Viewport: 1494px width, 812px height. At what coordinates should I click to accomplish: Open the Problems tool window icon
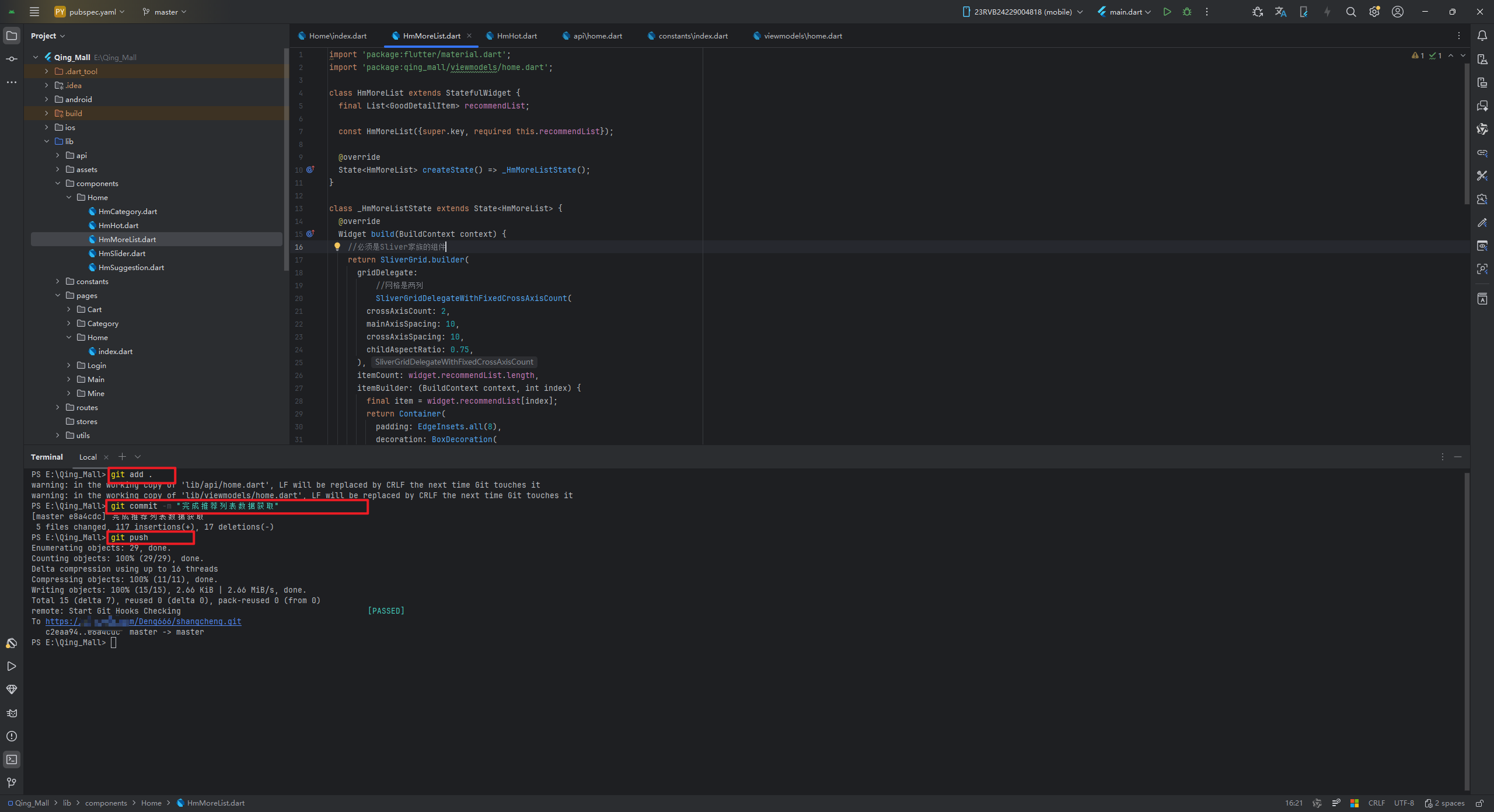pyautogui.click(x=11, y=736)
